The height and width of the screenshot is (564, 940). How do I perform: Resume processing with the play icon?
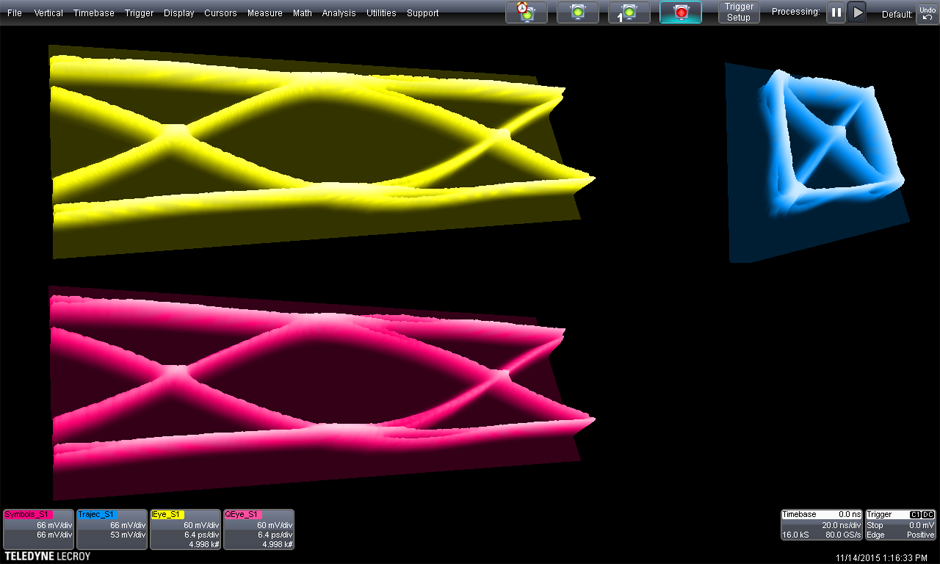(x=858, y=13)
